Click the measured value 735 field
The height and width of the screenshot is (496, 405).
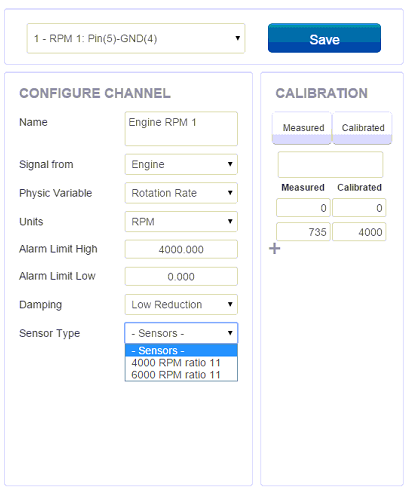click(303, 232)
